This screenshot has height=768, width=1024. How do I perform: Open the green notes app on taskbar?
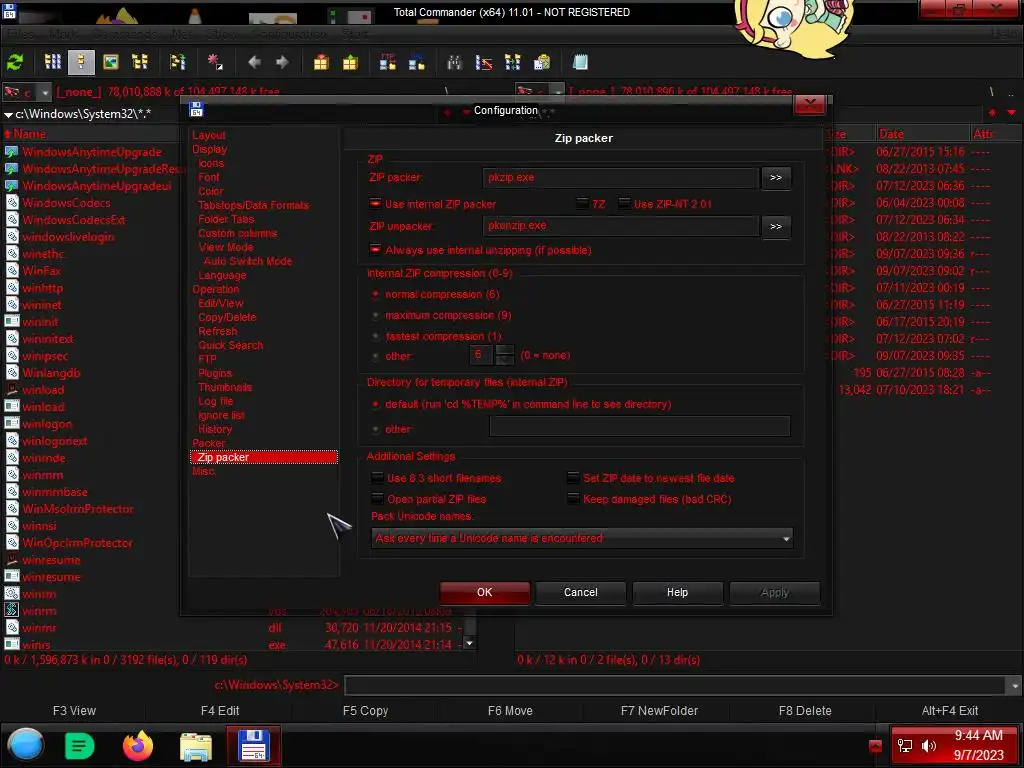pos(80,746)
